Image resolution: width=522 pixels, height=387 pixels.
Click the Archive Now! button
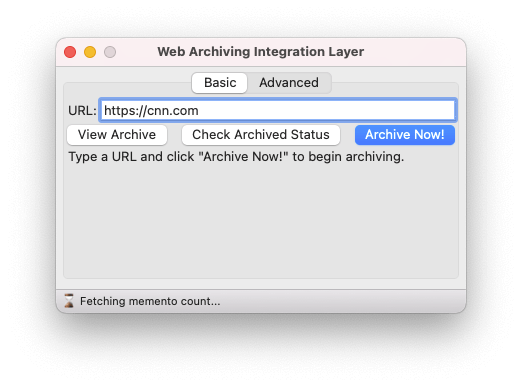(405, 135)
